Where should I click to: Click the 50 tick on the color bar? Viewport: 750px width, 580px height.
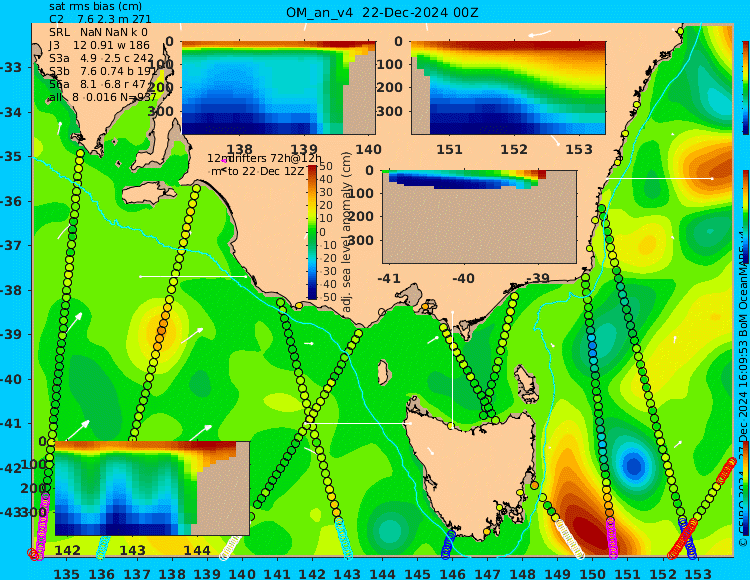[x=326, y=166]
